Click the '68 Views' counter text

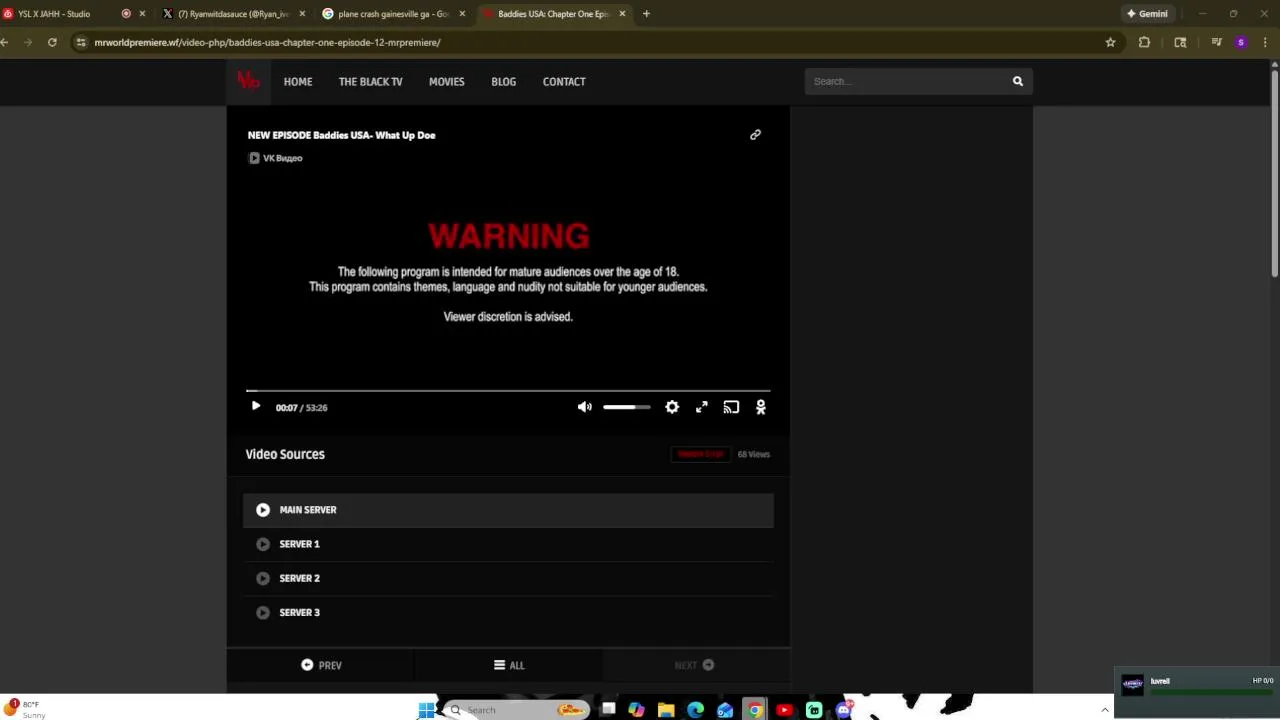753,454
